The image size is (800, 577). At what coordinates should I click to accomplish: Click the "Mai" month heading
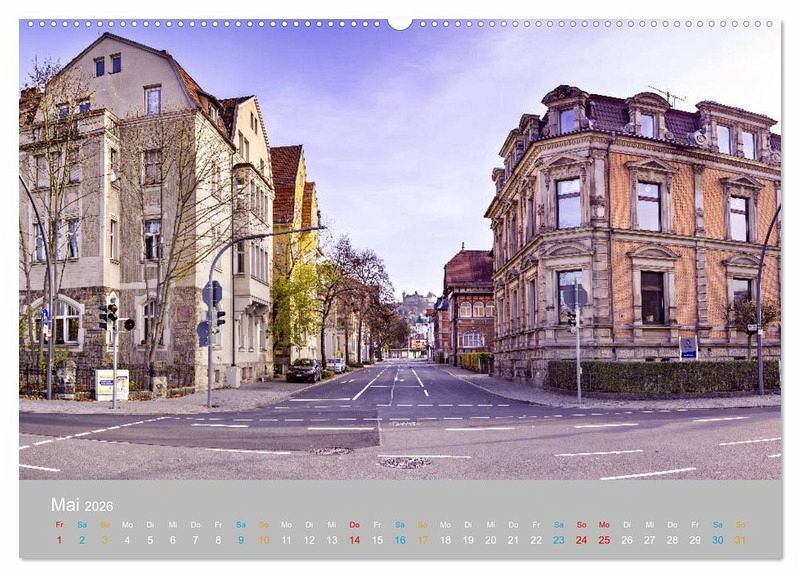pyautogui.click(x=65, y=505)
